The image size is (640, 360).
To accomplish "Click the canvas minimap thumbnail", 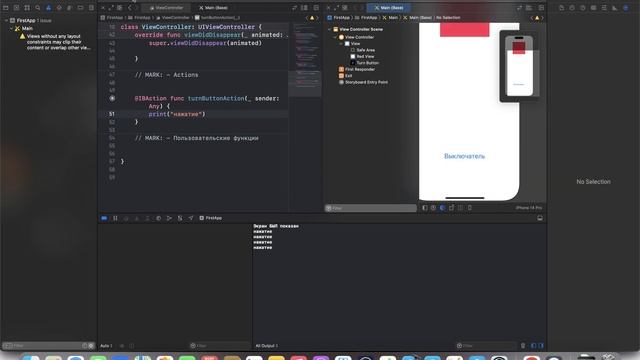I will [519, 66].
